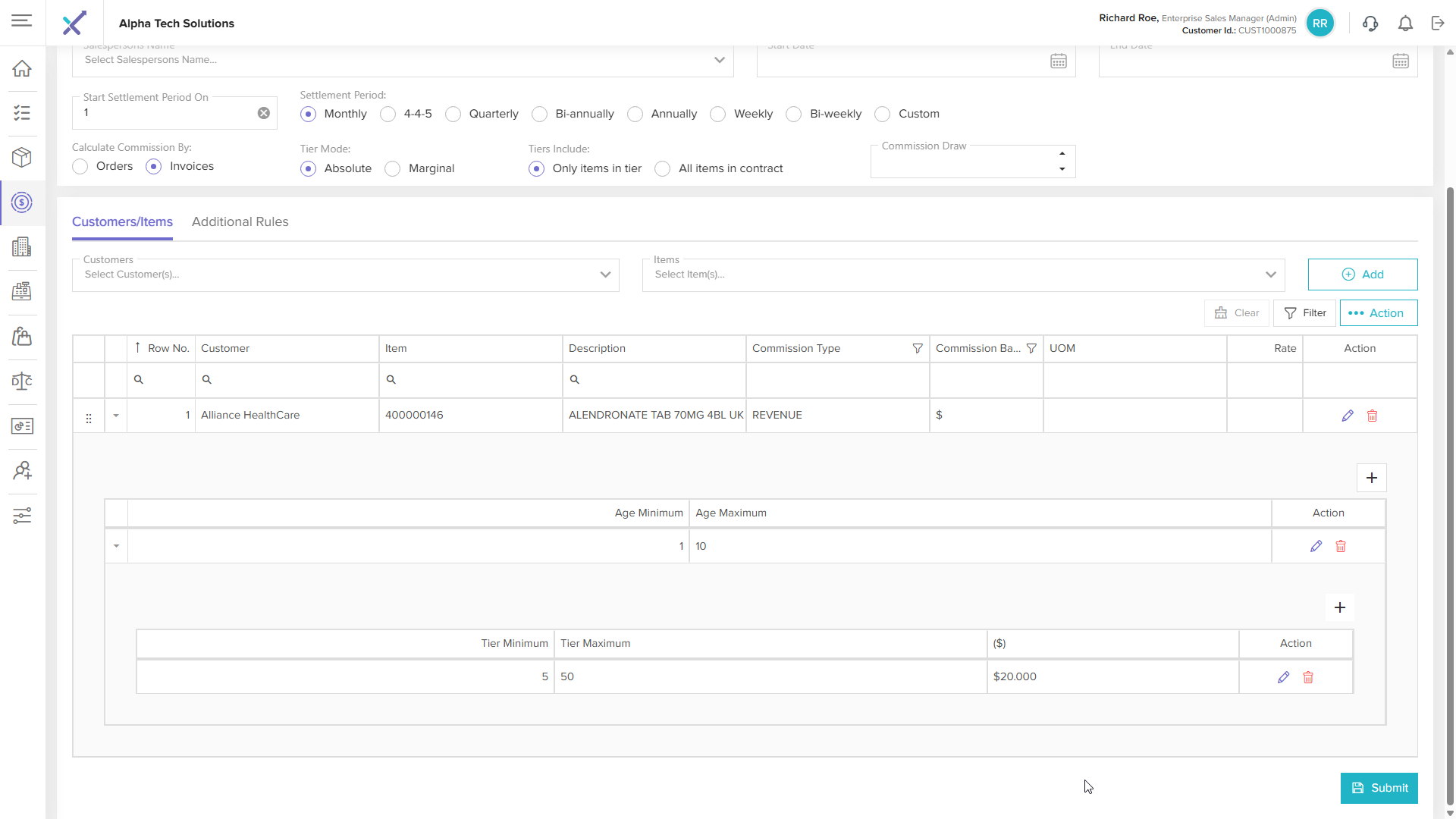Collapse the Alliance HealthCare row expander
The image size is (1456, 819).
coord(116,416)
